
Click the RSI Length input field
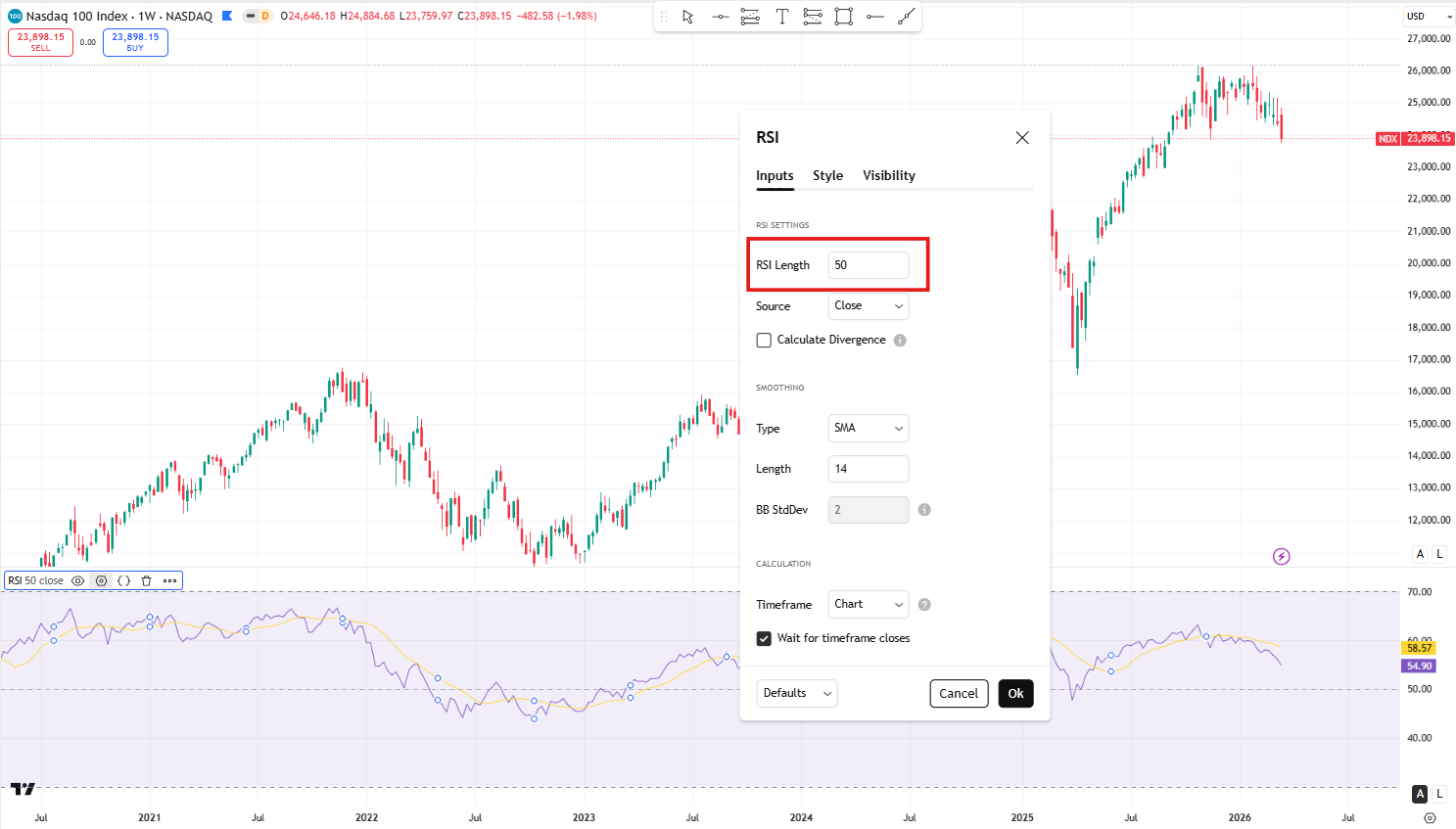tap(868, 265)
